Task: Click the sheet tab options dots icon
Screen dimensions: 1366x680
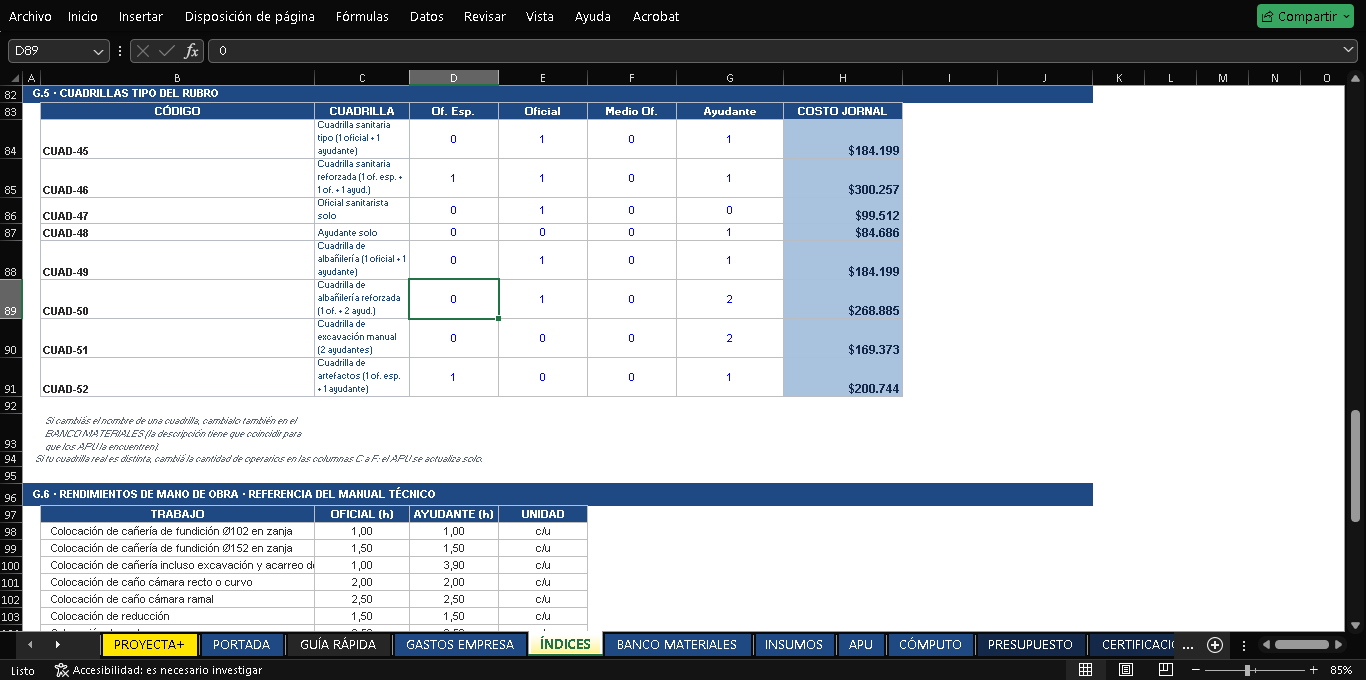Action: tap(1244, 645)
